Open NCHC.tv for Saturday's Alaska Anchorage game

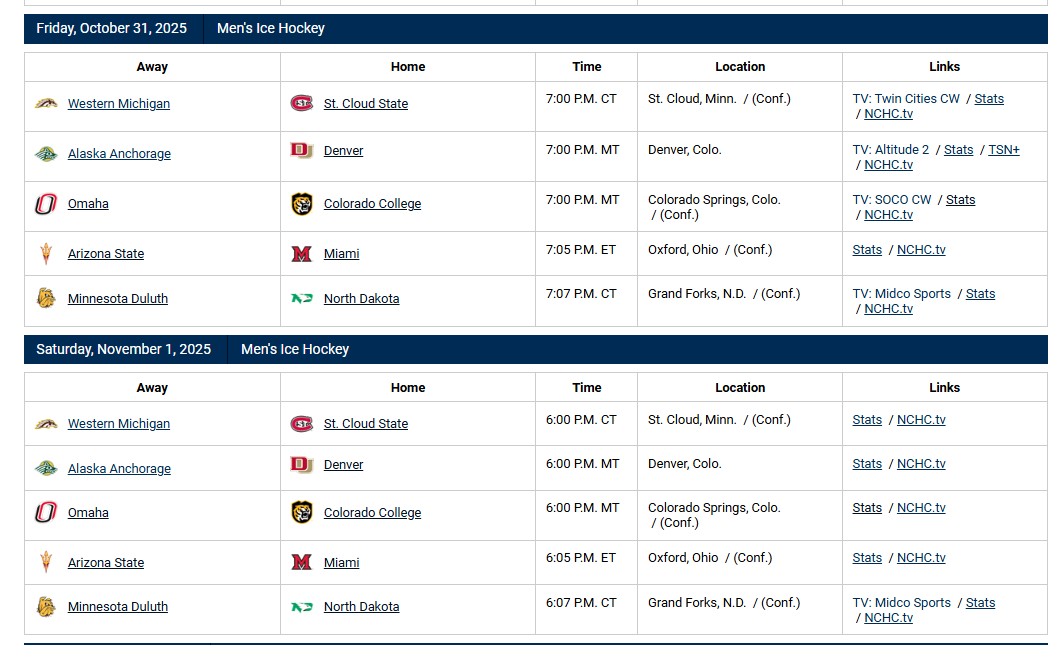pos(921,464)
